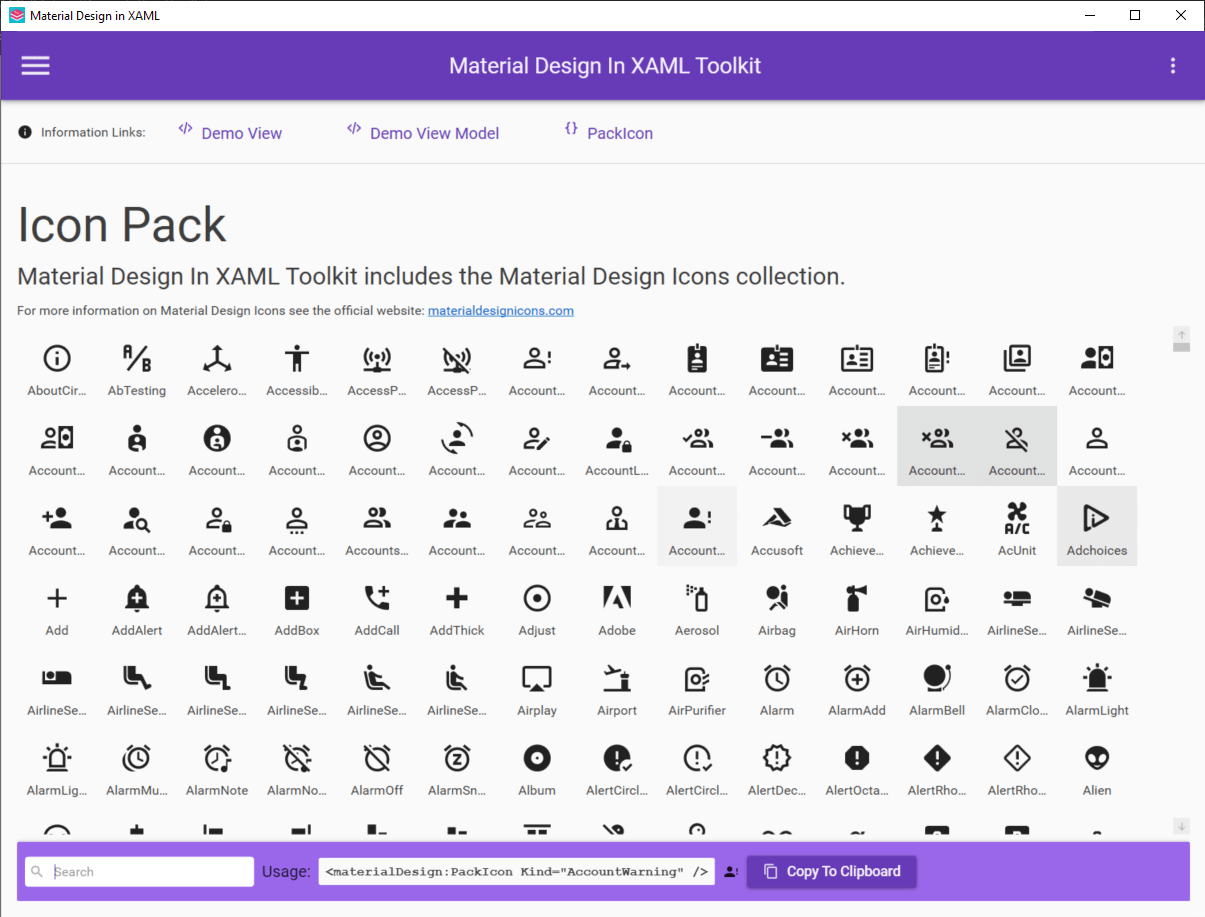The width and height of the screenshot is (1205, 917).
Task: Click the Usage XAML snippet text box
Action: 517,872
